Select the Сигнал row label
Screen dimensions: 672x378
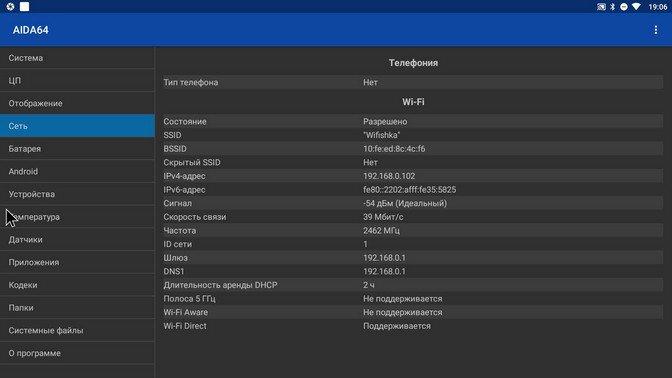(x=177, y=203)
